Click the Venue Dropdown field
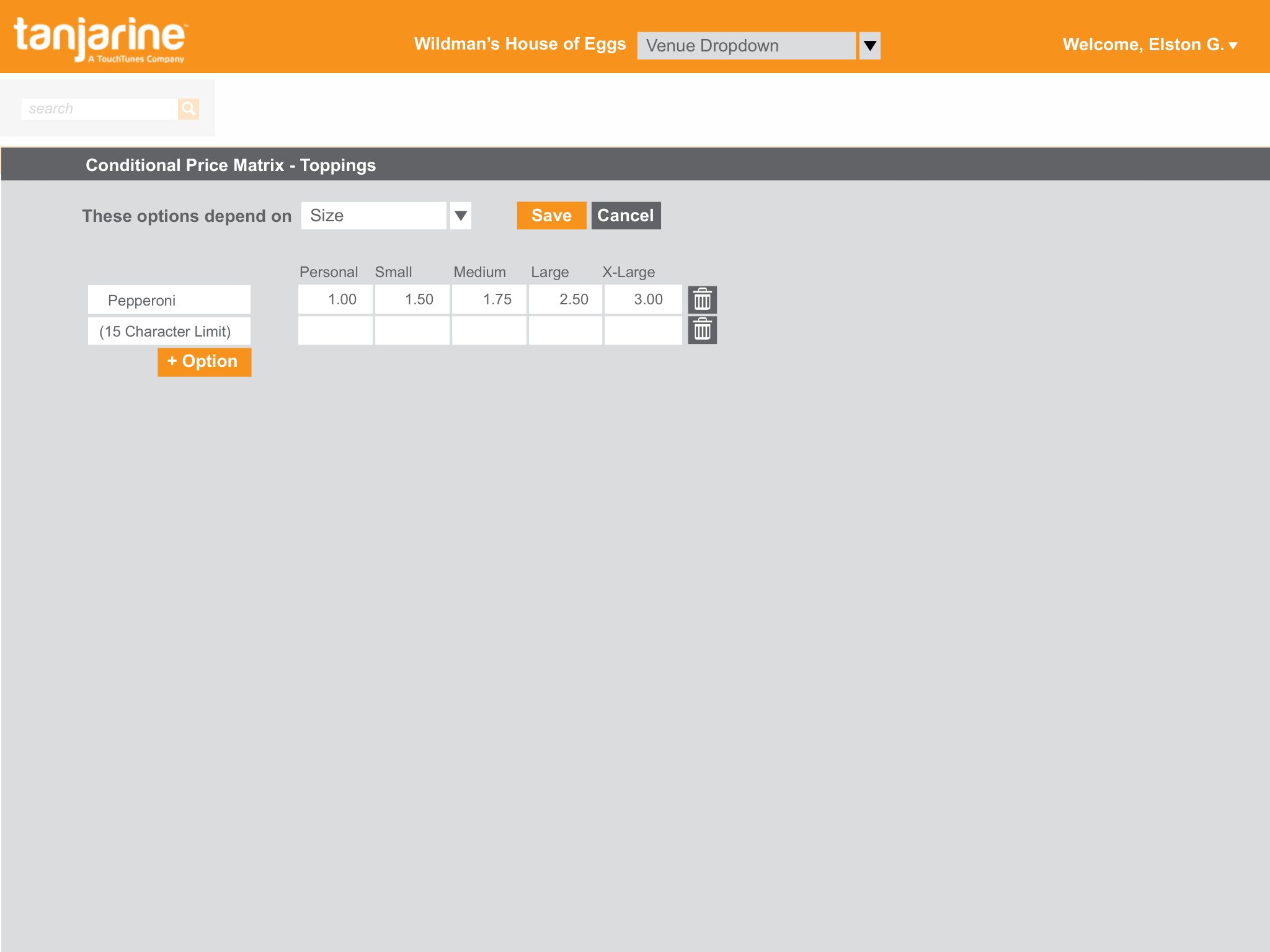 [x=747, y=46]
